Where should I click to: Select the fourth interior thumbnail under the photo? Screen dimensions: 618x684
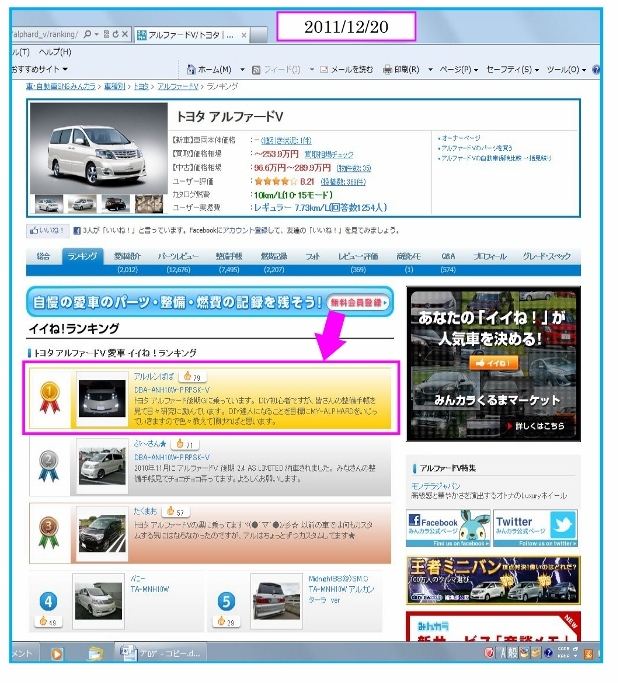(149, 204)
